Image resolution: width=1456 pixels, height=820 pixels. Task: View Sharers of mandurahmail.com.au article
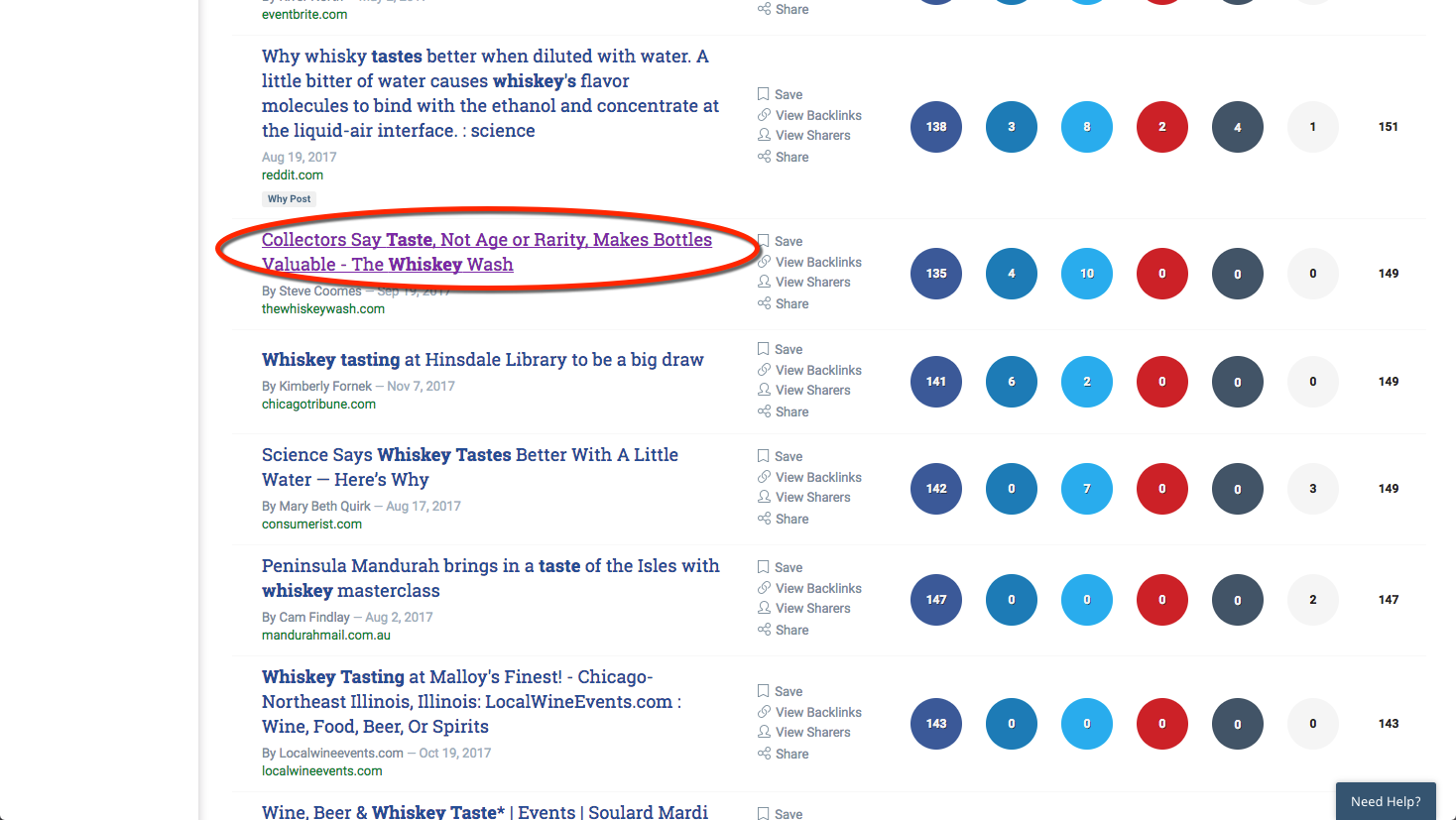click(x=803, y=608)
